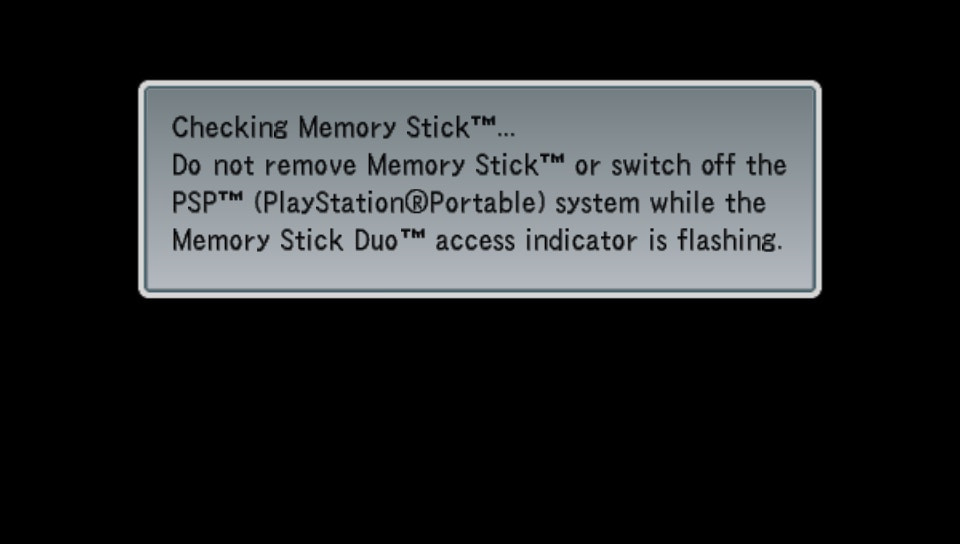Click the word 'PSP' in the message

pos(194,203)
